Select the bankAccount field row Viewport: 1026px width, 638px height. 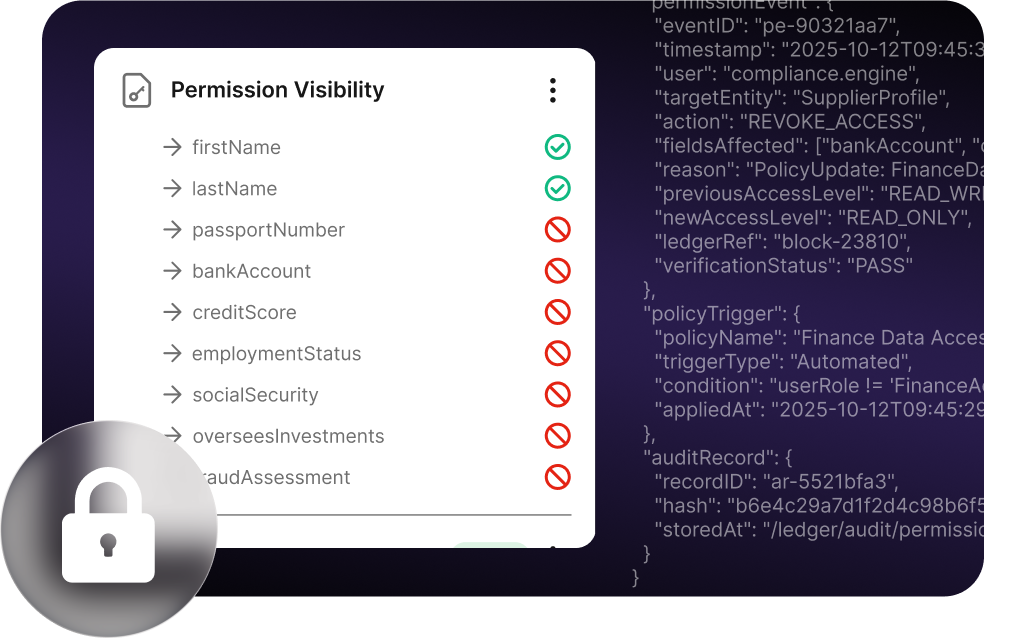pos(366,271)
